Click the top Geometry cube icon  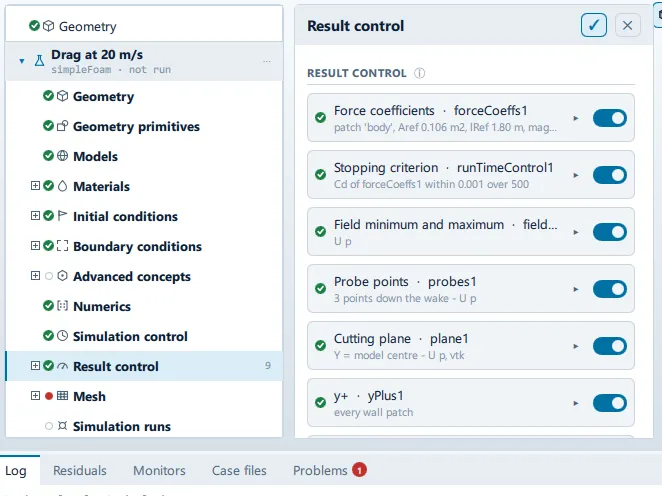tap(49, 26)
